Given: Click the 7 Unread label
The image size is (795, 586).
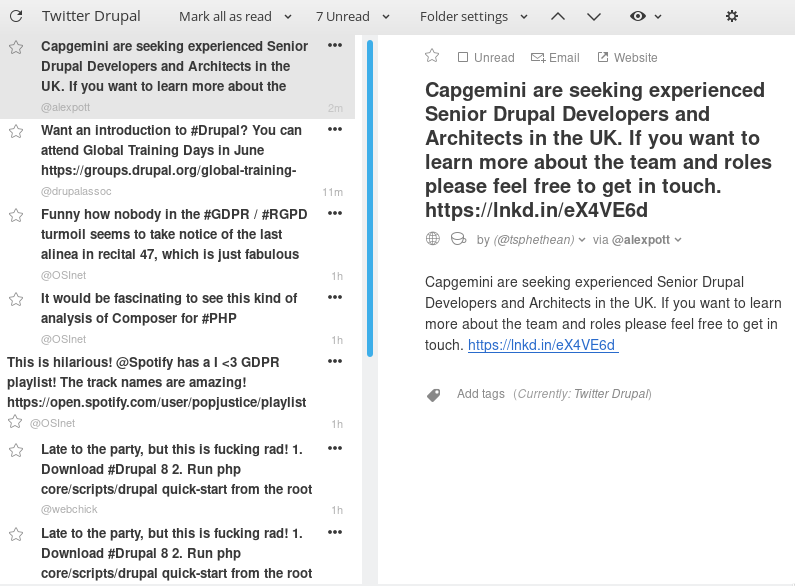Looking at the screenshot, I should [343, 17].
